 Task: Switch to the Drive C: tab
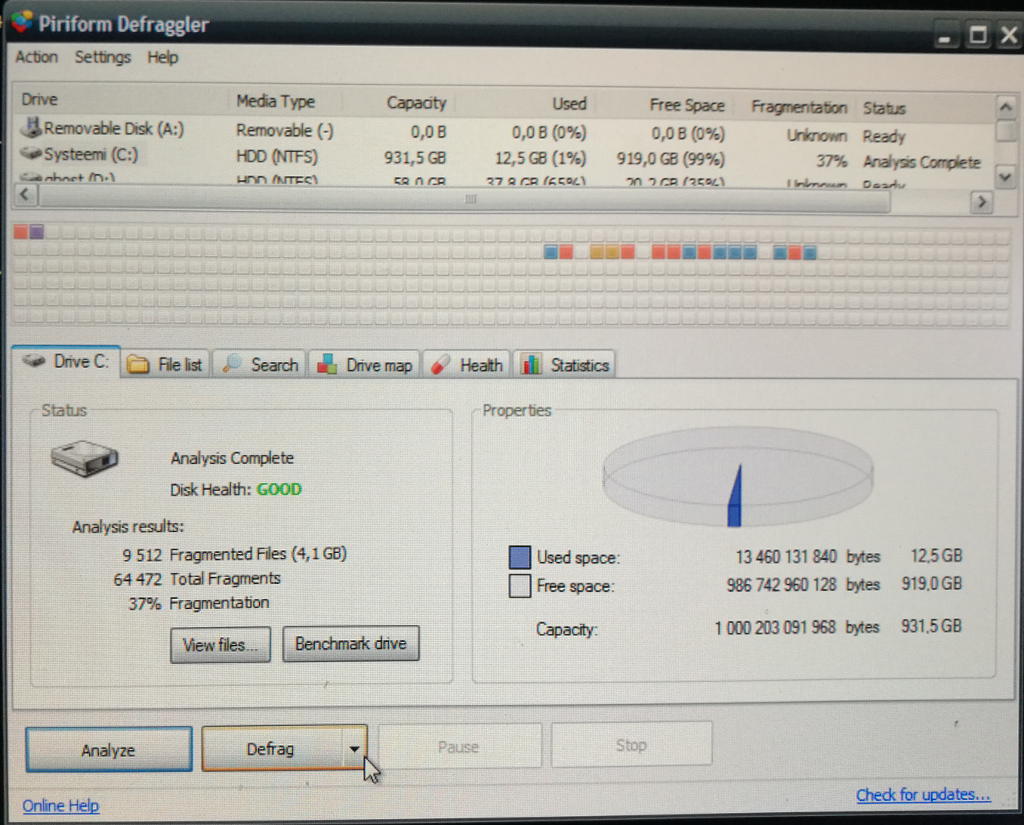pos(66,361)
